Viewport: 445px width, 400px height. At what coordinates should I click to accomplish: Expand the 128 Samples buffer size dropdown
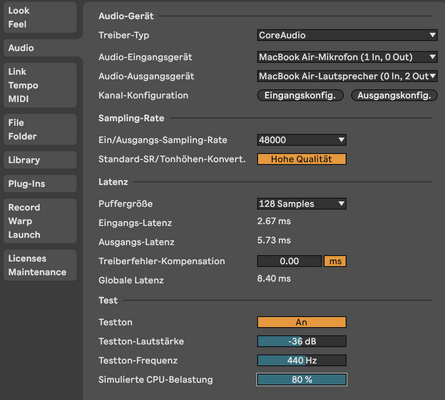[302, 204]
